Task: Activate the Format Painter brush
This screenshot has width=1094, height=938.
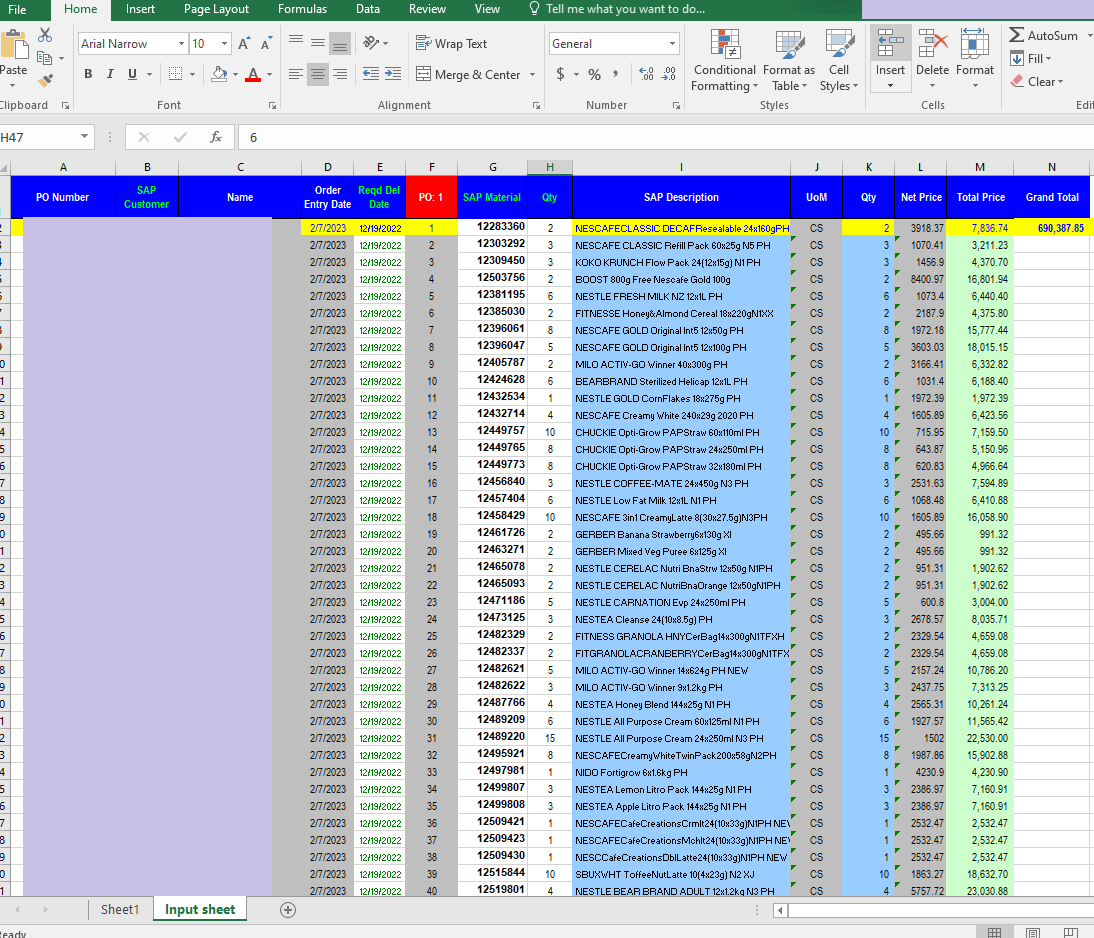Action: pyautogui.click(x=45, y=81)
